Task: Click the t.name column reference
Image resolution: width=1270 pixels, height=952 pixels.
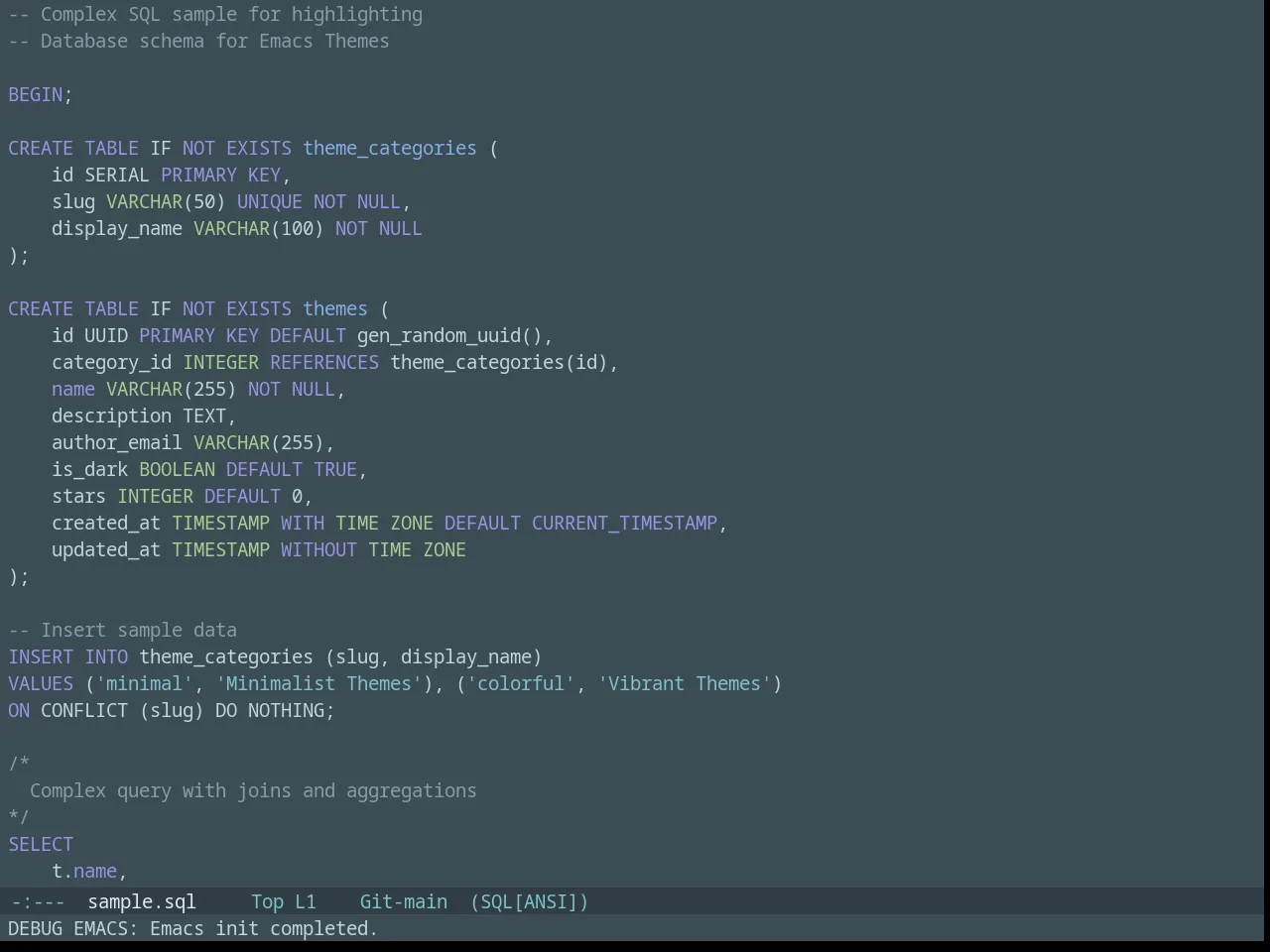Action: click(84, 871)
